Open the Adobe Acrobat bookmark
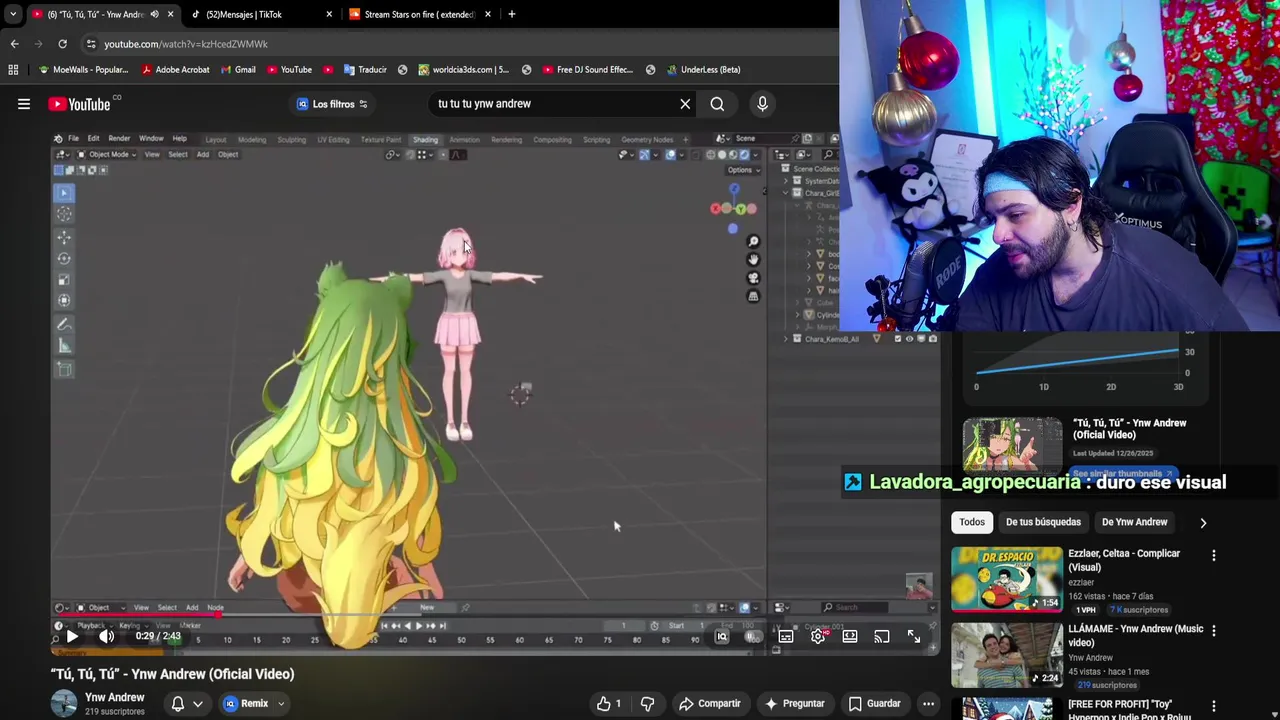 tap(175, 70)
